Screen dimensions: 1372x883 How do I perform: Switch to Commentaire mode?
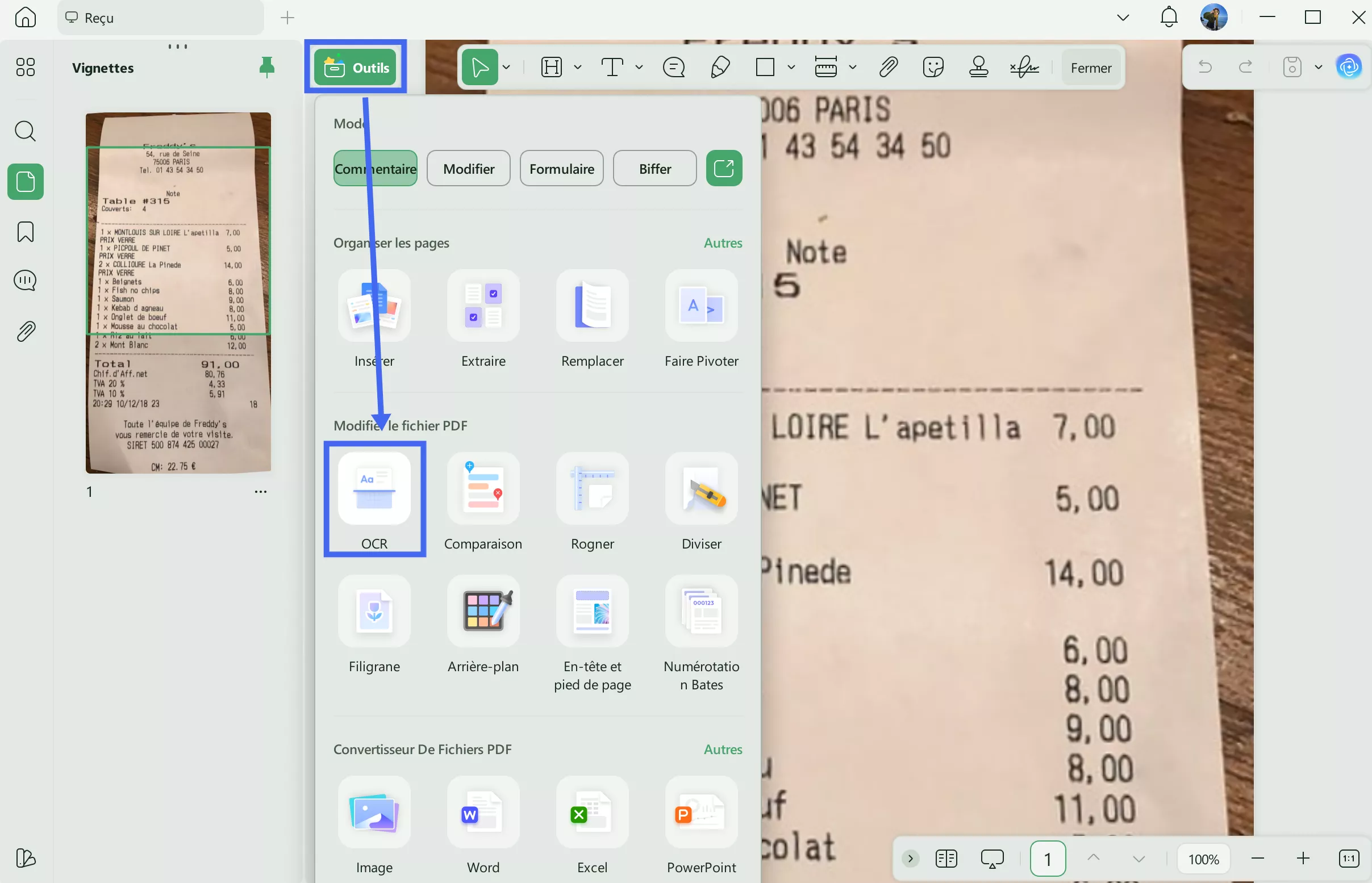[375, 168]
